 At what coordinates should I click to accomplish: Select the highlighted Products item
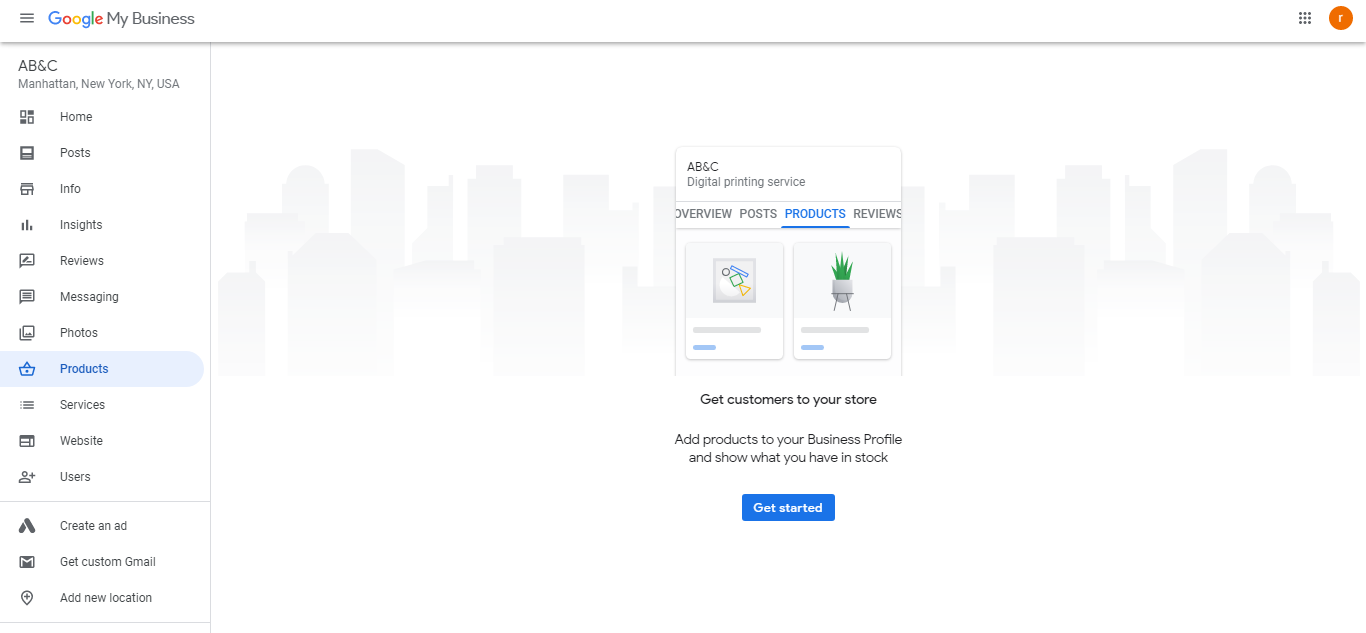click(x=102, y=369)
